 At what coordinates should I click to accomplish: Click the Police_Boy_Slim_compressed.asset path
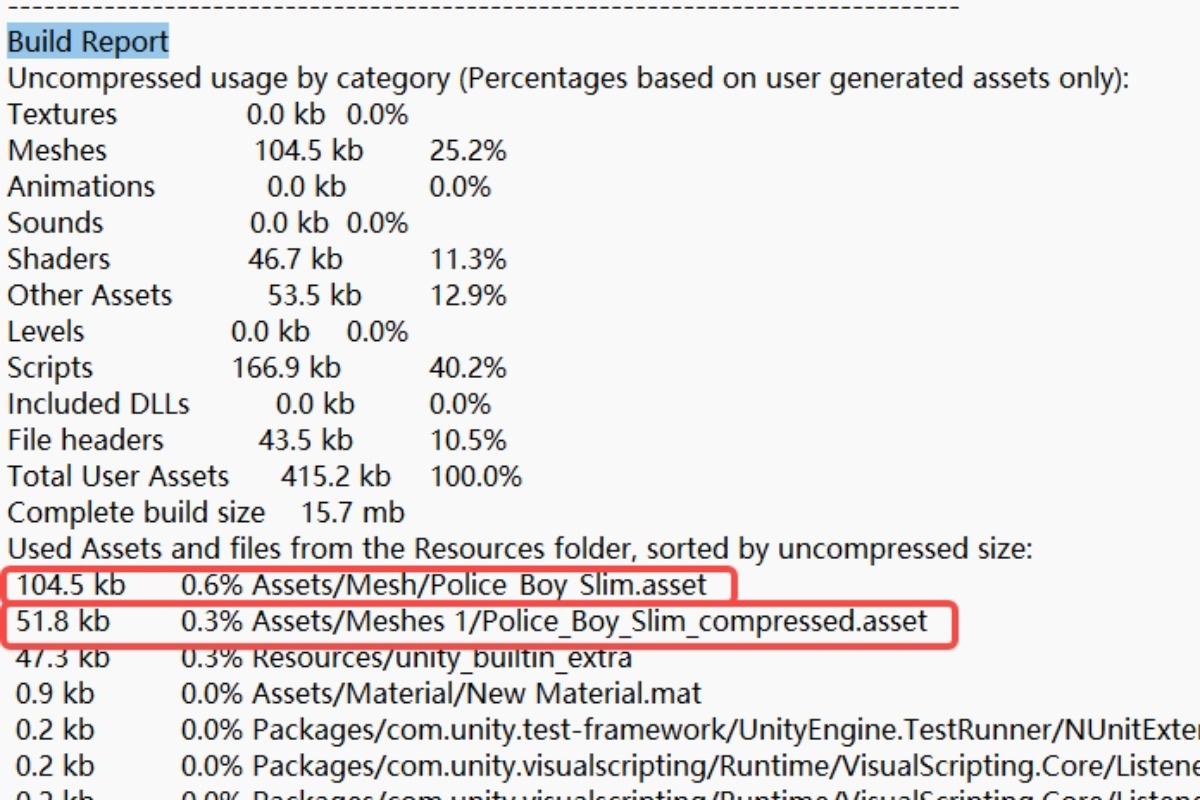coord(590,622)
